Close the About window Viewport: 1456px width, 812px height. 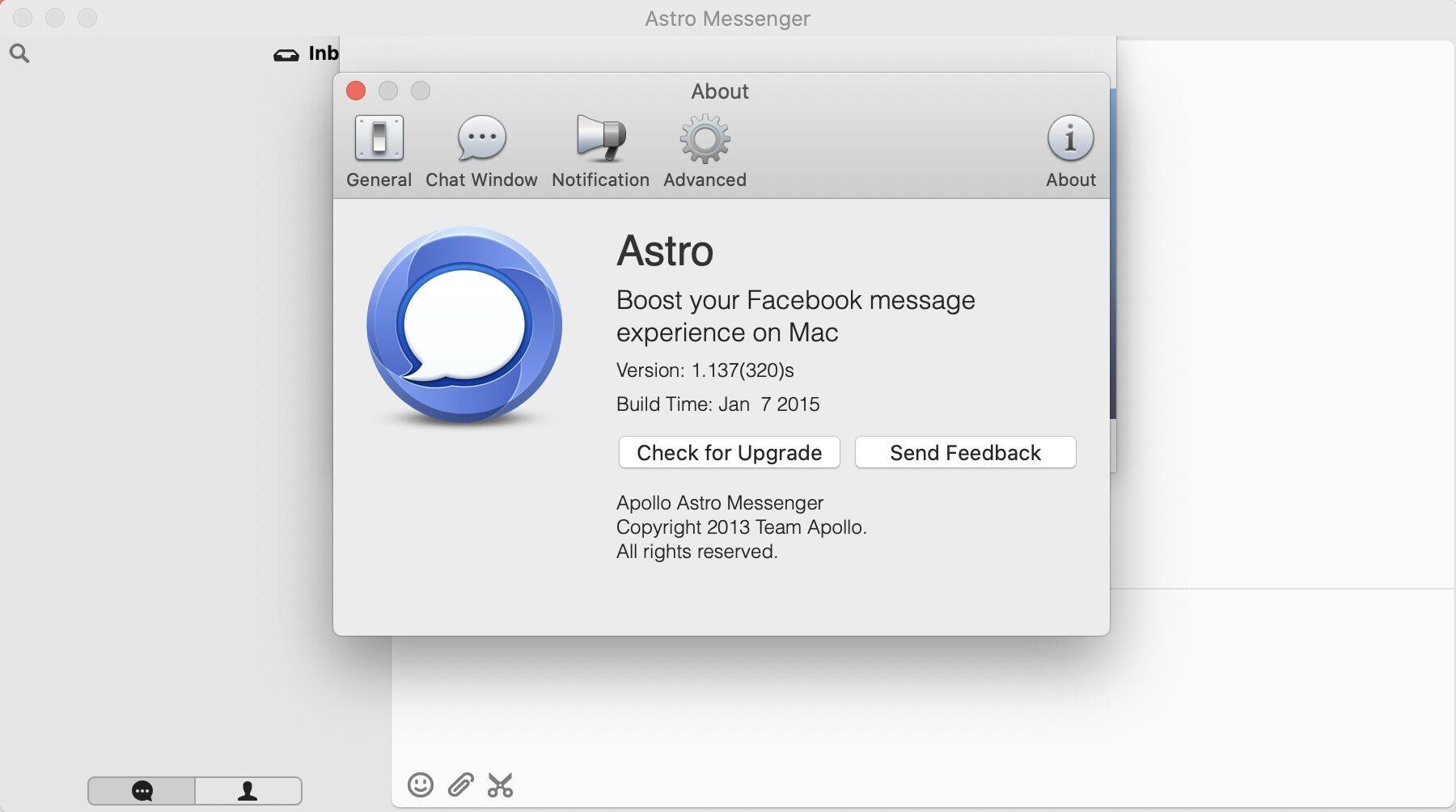(x=356, y=91)
